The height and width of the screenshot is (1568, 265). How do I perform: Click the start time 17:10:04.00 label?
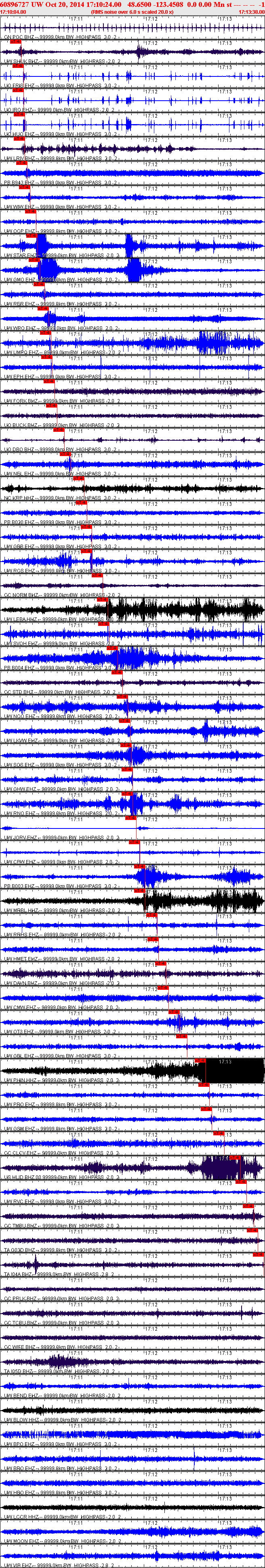(13, 12)
